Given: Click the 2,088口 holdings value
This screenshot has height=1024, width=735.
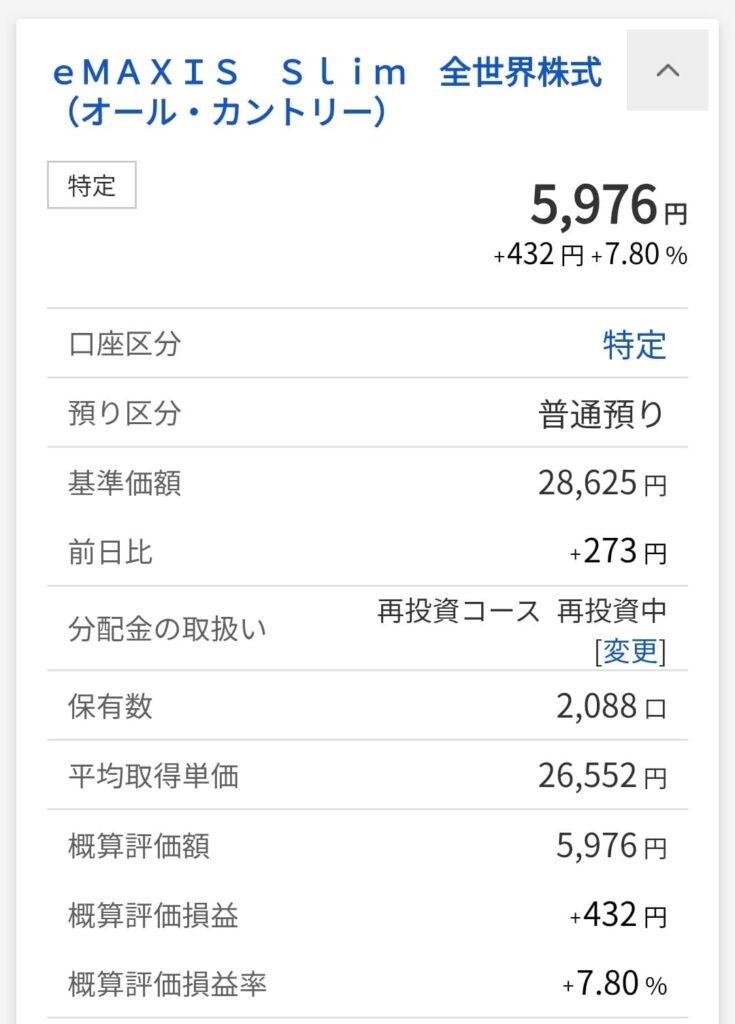Looking at the screenshot, I should pos(611,707).
